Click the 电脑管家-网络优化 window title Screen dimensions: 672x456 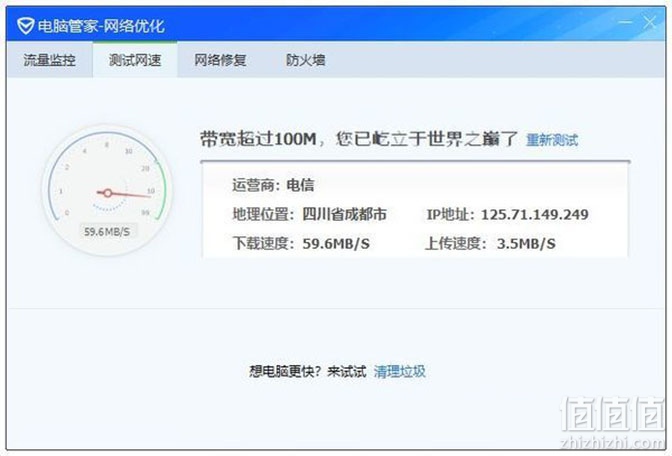click(101, 26)
